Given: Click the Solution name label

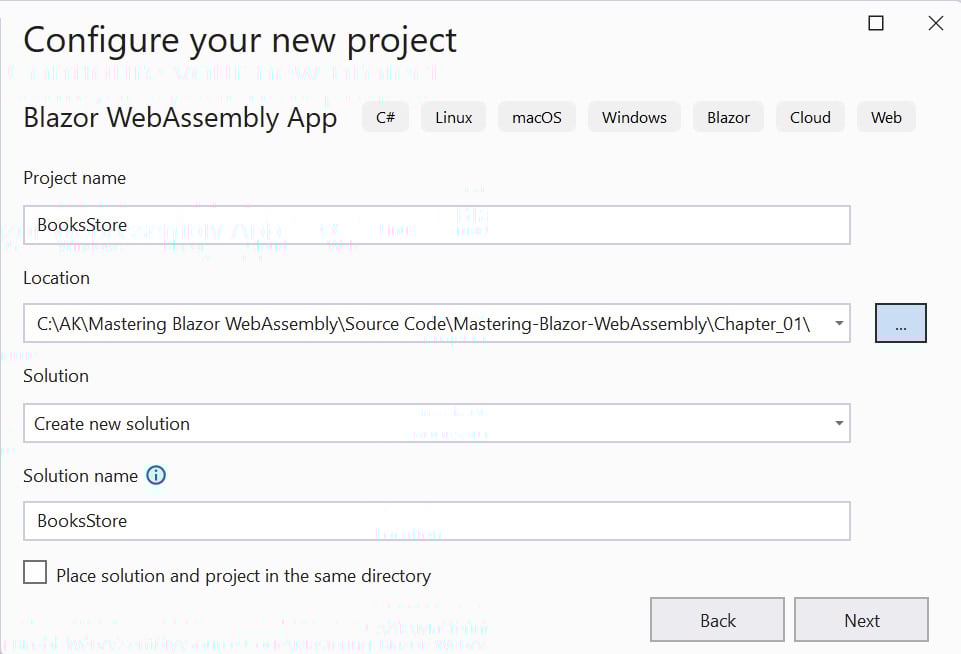Looking at the screenshot, I should (x=80, y=476).
